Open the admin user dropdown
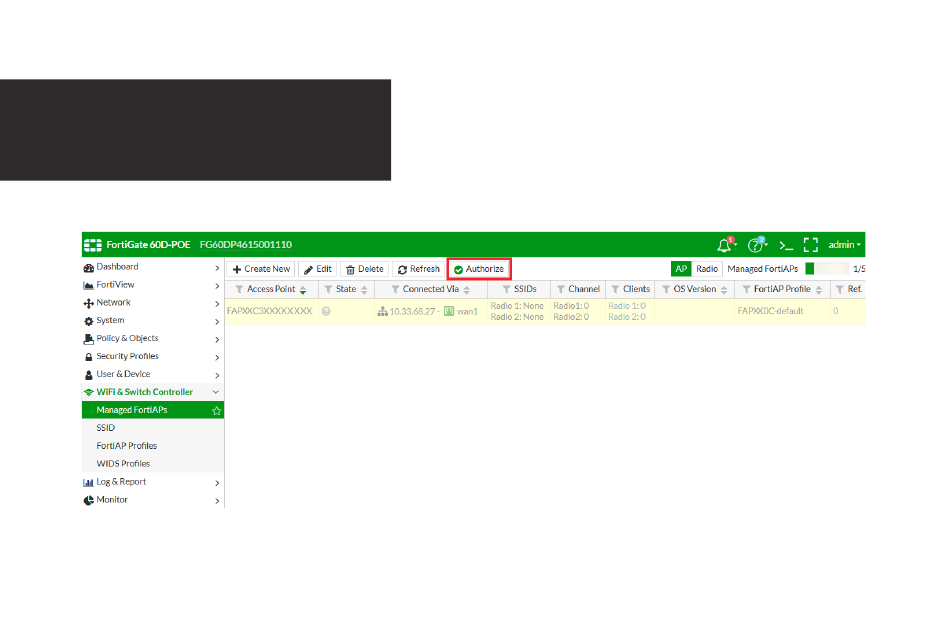This screenshot has height=633, width=950. [x=845, y=245]
